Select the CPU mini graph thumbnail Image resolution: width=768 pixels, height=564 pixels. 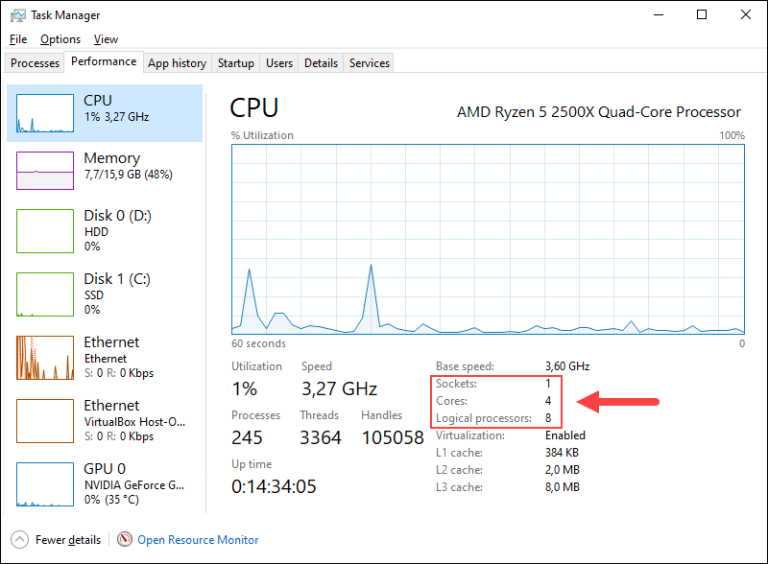coord(45,114)
